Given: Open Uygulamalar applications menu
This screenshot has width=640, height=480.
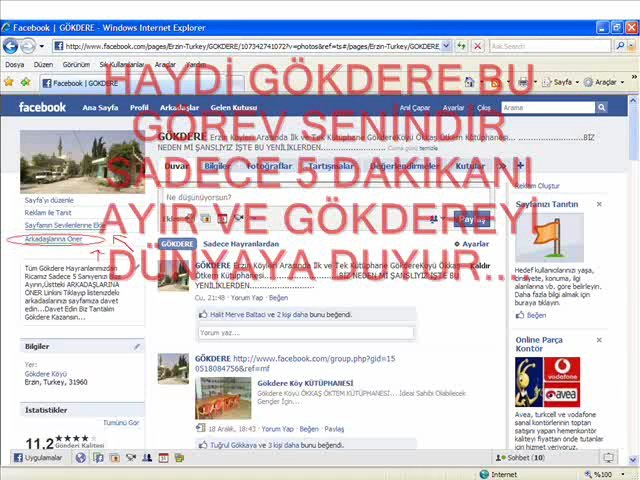Looking at the screenshot, I should (38, 458).
